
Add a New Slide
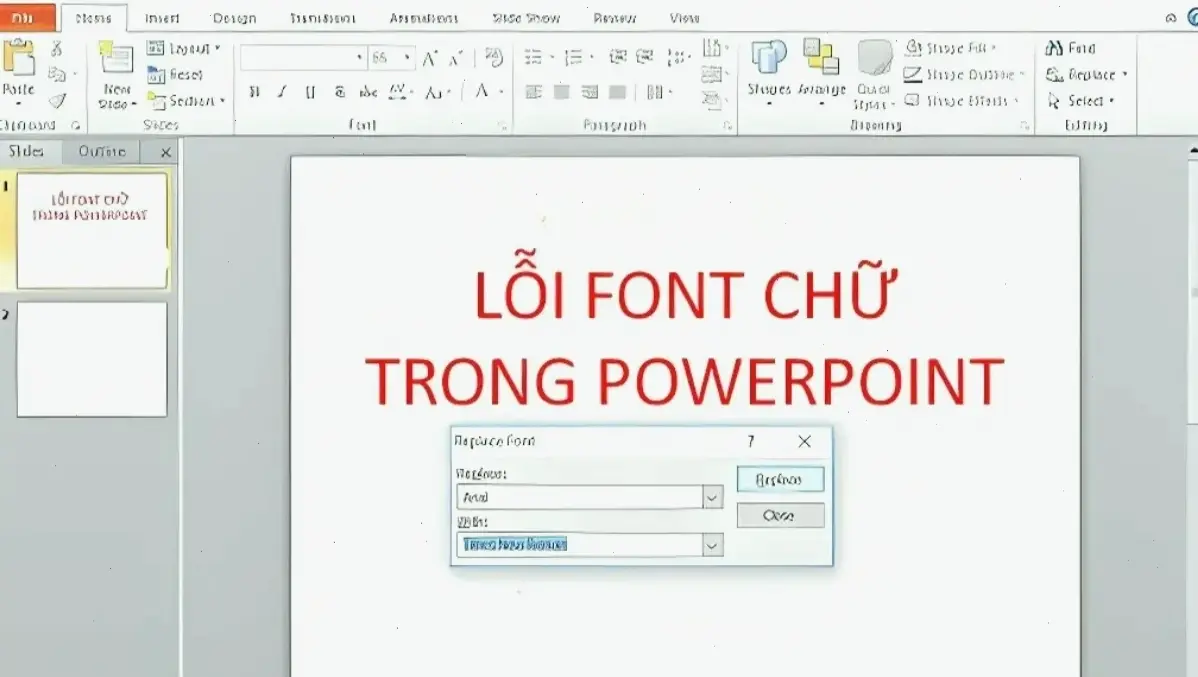click(x=116, y=75)
